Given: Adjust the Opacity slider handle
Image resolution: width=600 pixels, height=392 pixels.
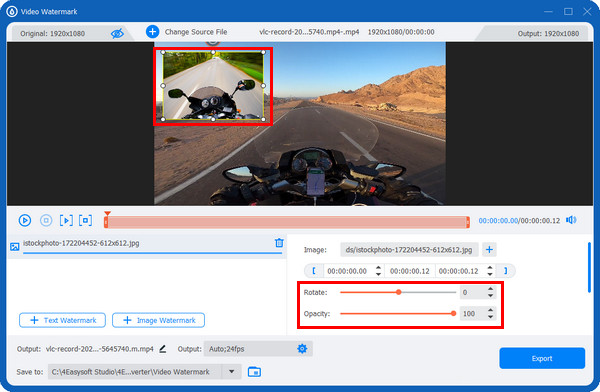Looking at the screenshot, I should pos(453,314).
